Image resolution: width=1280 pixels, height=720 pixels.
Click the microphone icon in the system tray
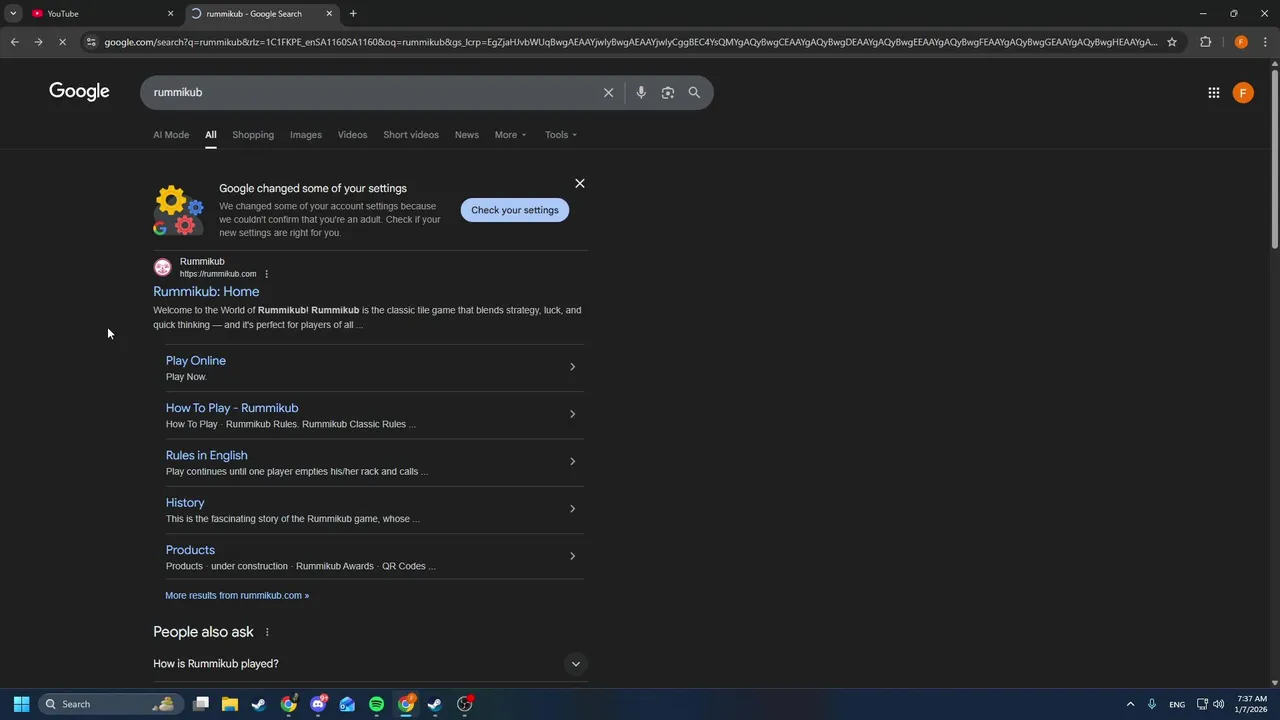[x=1152, y=704]
